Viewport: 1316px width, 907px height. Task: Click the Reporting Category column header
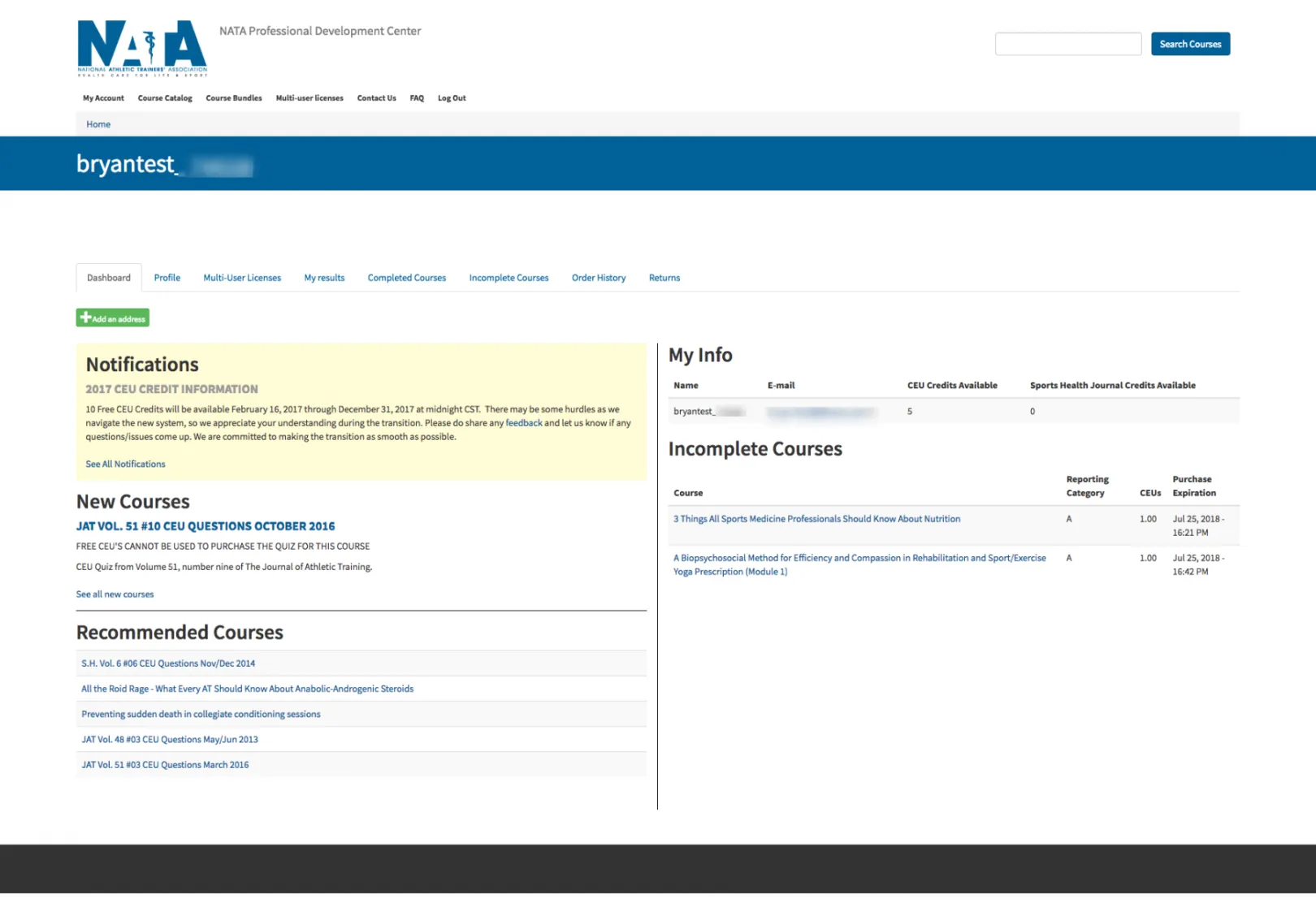[x=1087, y=486]
